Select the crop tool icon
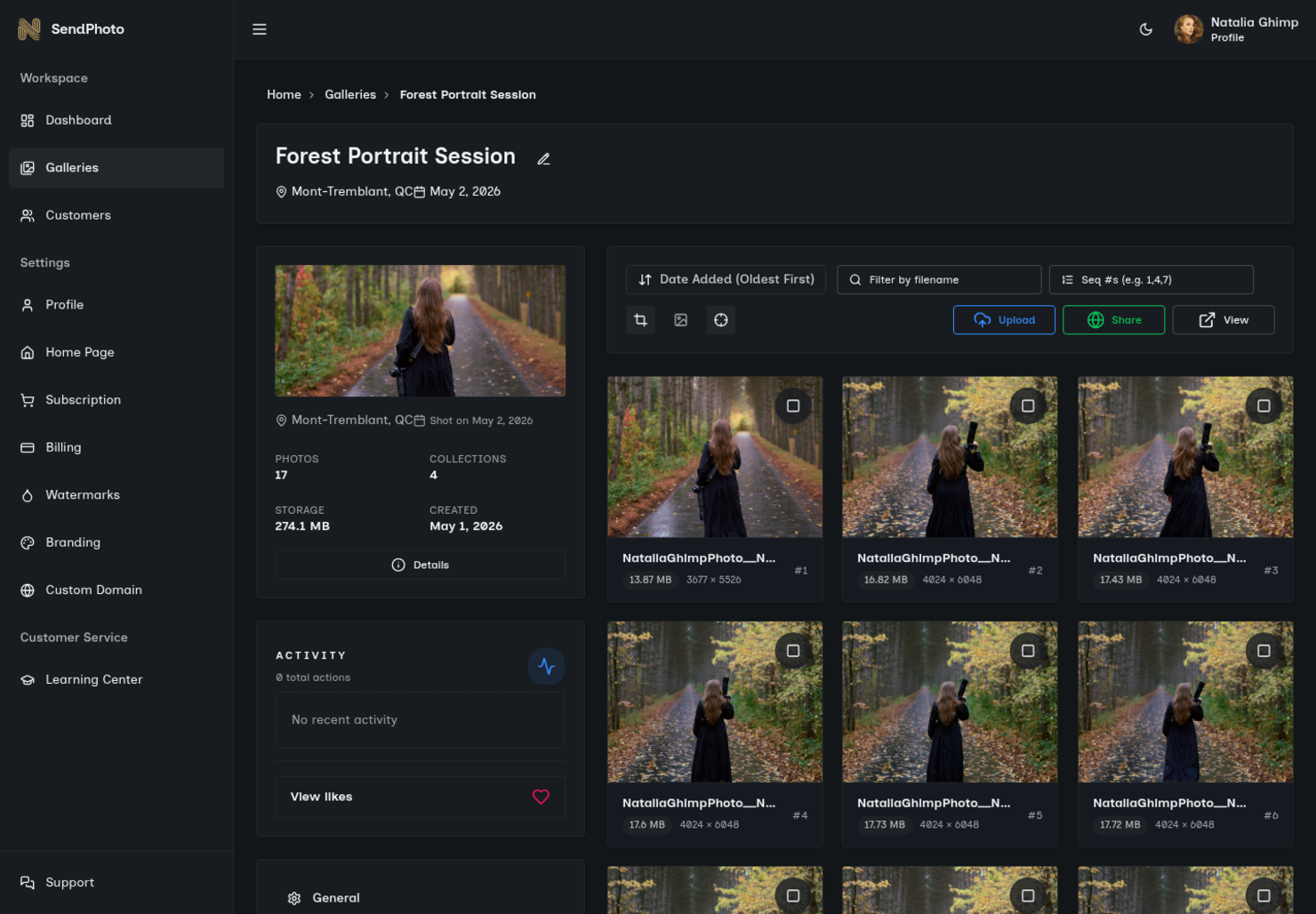The height and width of the screenshot is (914, 1316). [x=640, y=320]
